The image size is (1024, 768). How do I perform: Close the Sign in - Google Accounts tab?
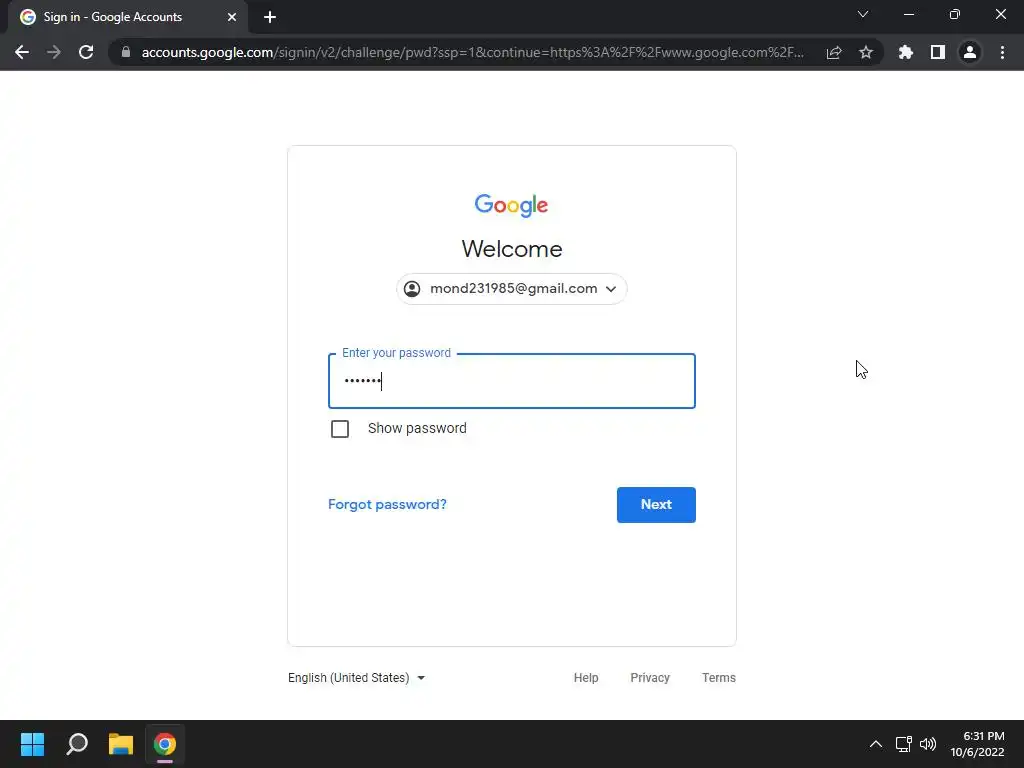coord(232,17)
